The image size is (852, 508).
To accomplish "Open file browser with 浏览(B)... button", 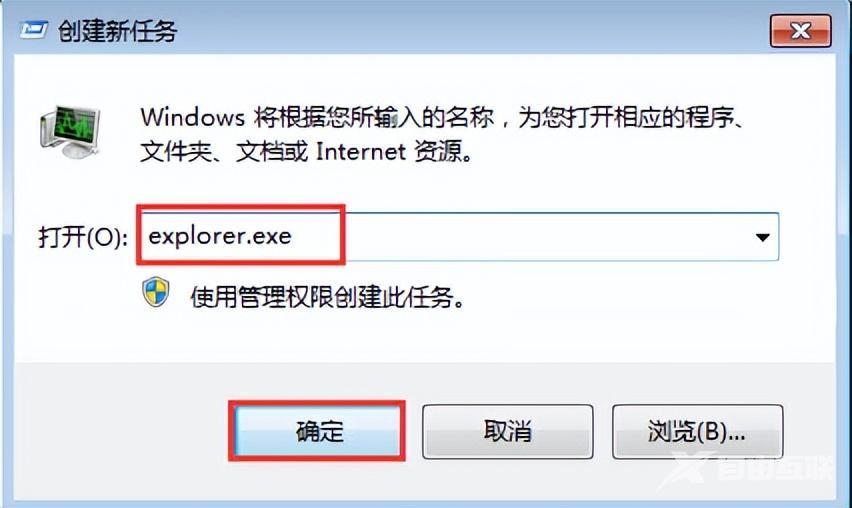I will pos(698,431).
